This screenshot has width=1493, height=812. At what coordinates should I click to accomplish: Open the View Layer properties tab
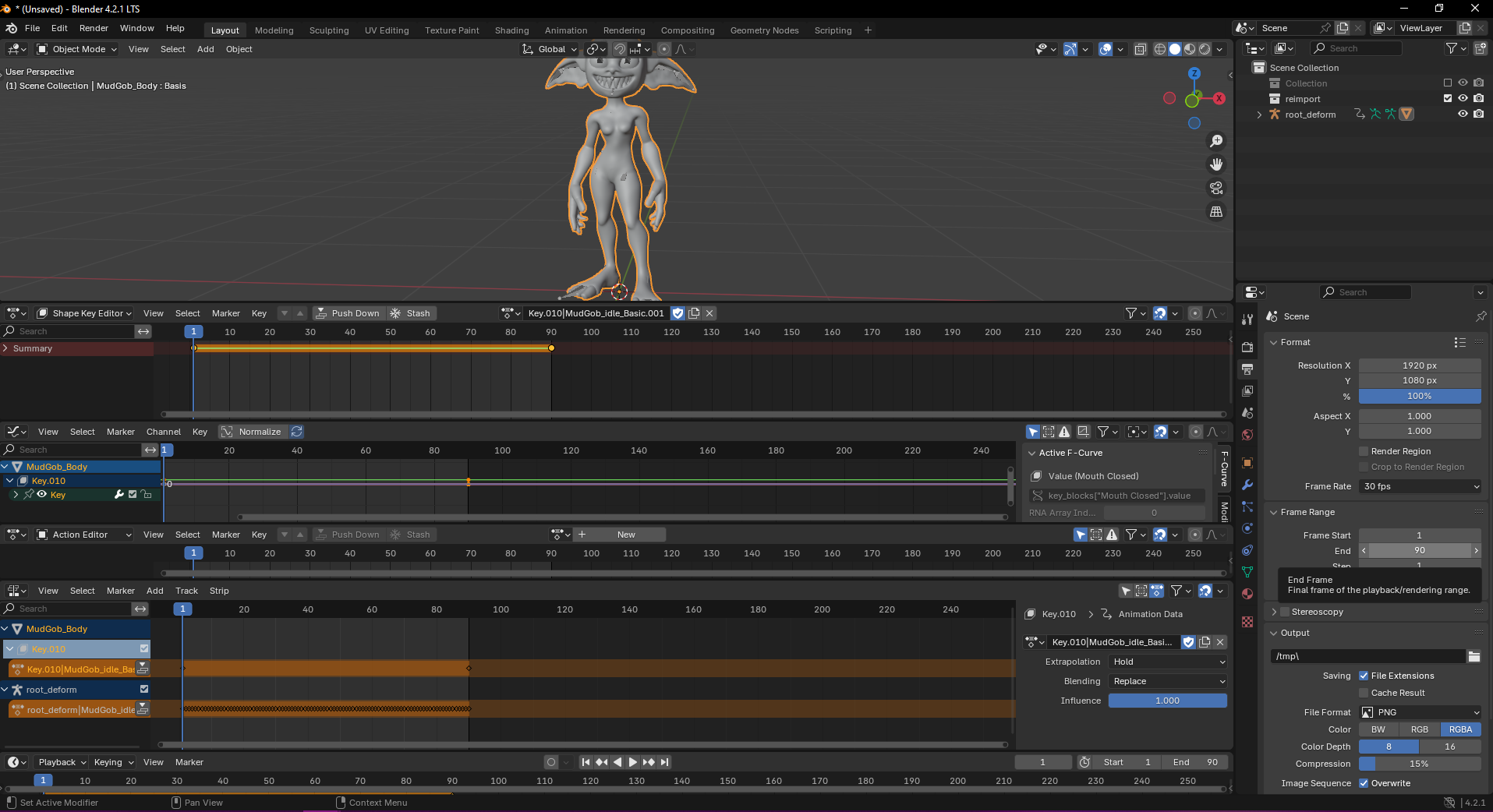tap(1247, 390)
